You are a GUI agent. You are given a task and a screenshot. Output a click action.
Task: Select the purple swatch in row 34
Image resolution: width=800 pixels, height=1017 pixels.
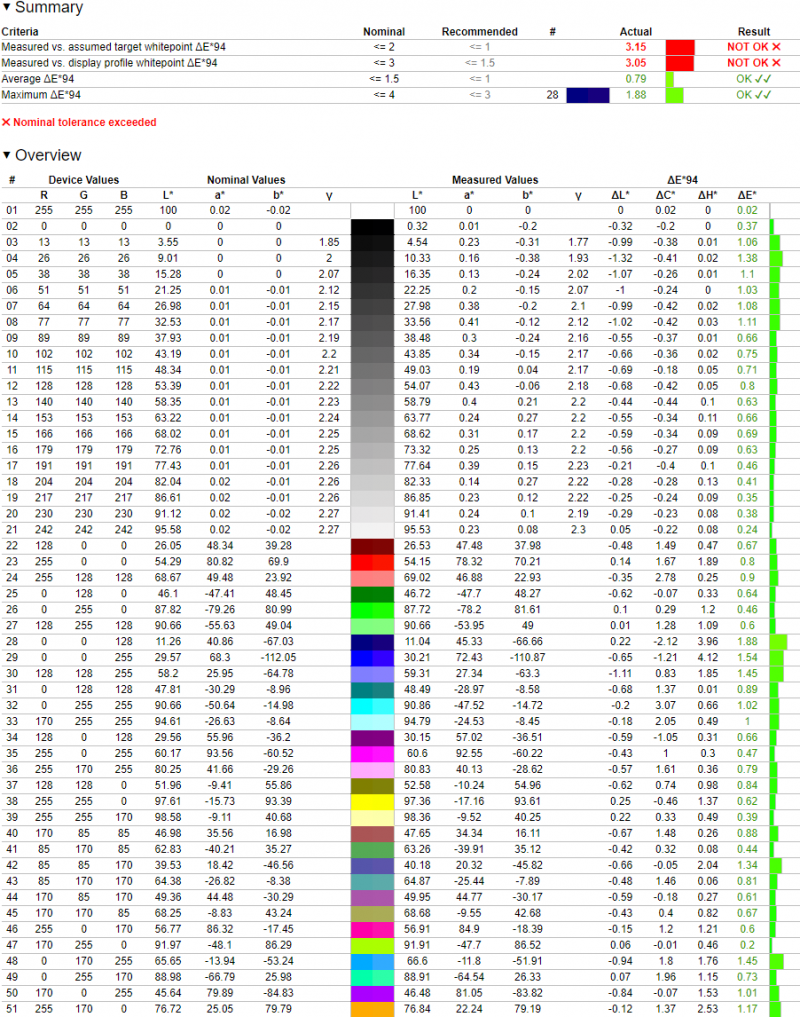pyautogui.click(x=372, y=737)
